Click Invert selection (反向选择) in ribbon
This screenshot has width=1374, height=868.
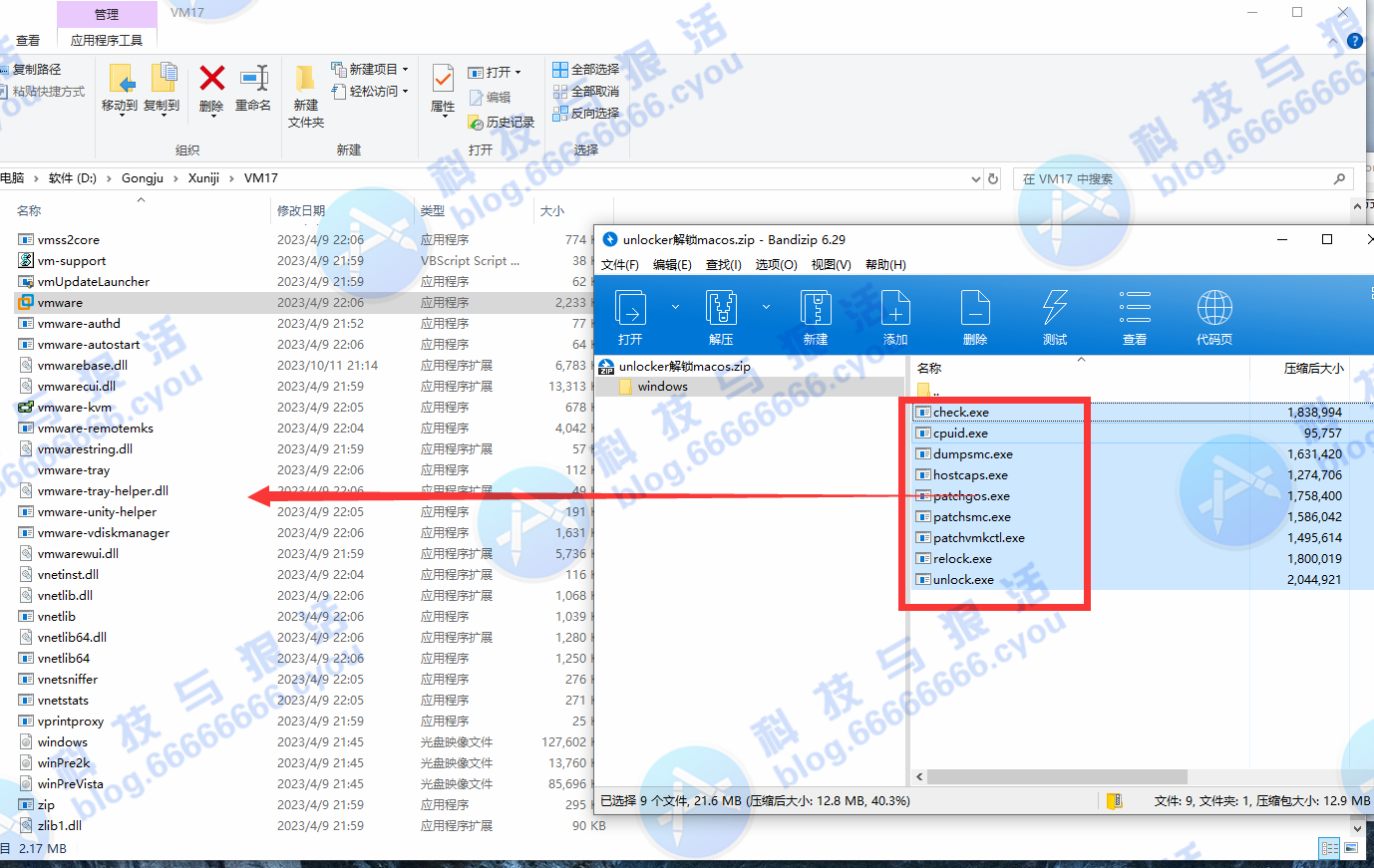pyautogui.click(x=586, y=113)
